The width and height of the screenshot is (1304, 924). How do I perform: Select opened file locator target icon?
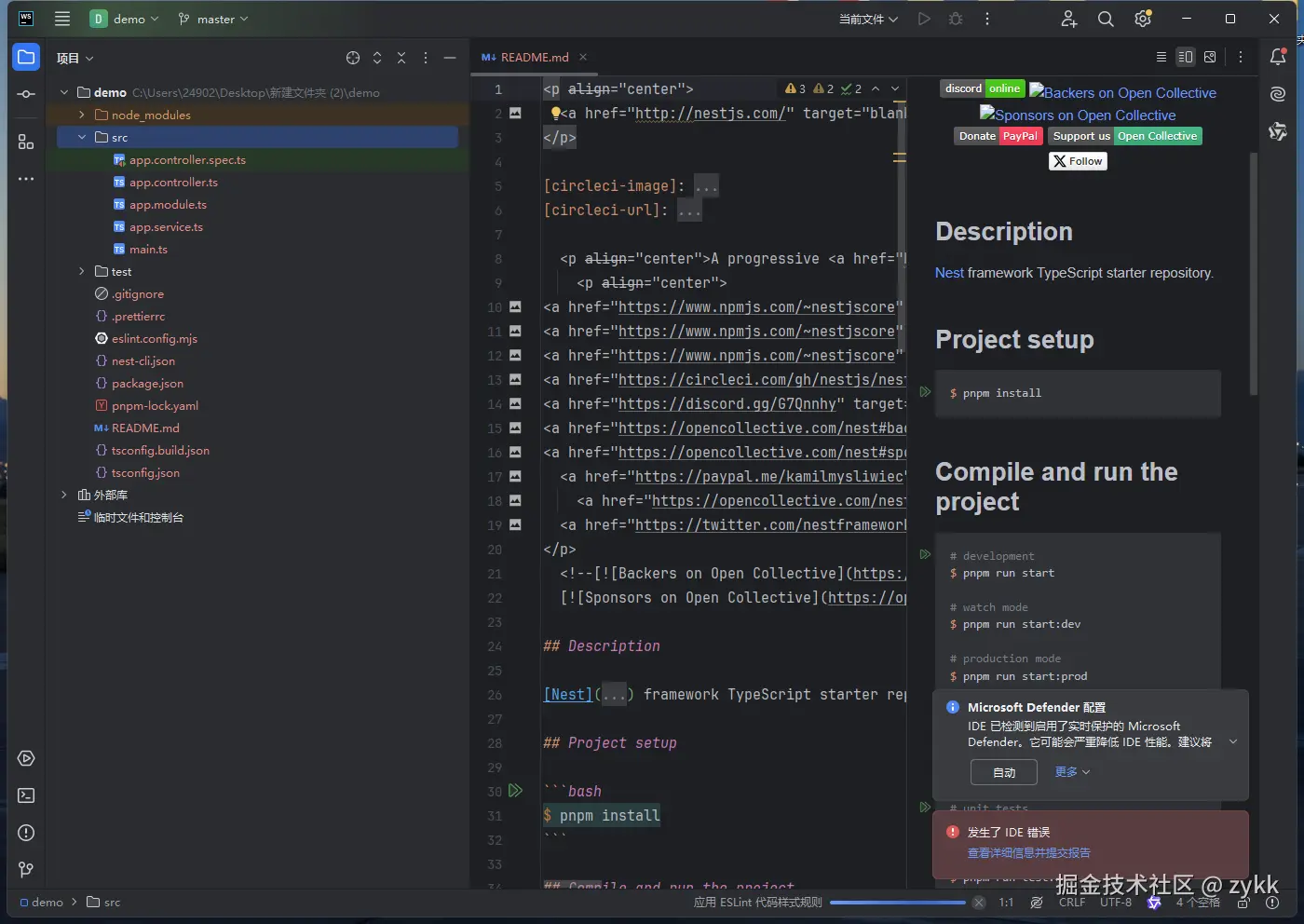click(x=353, y=58)
